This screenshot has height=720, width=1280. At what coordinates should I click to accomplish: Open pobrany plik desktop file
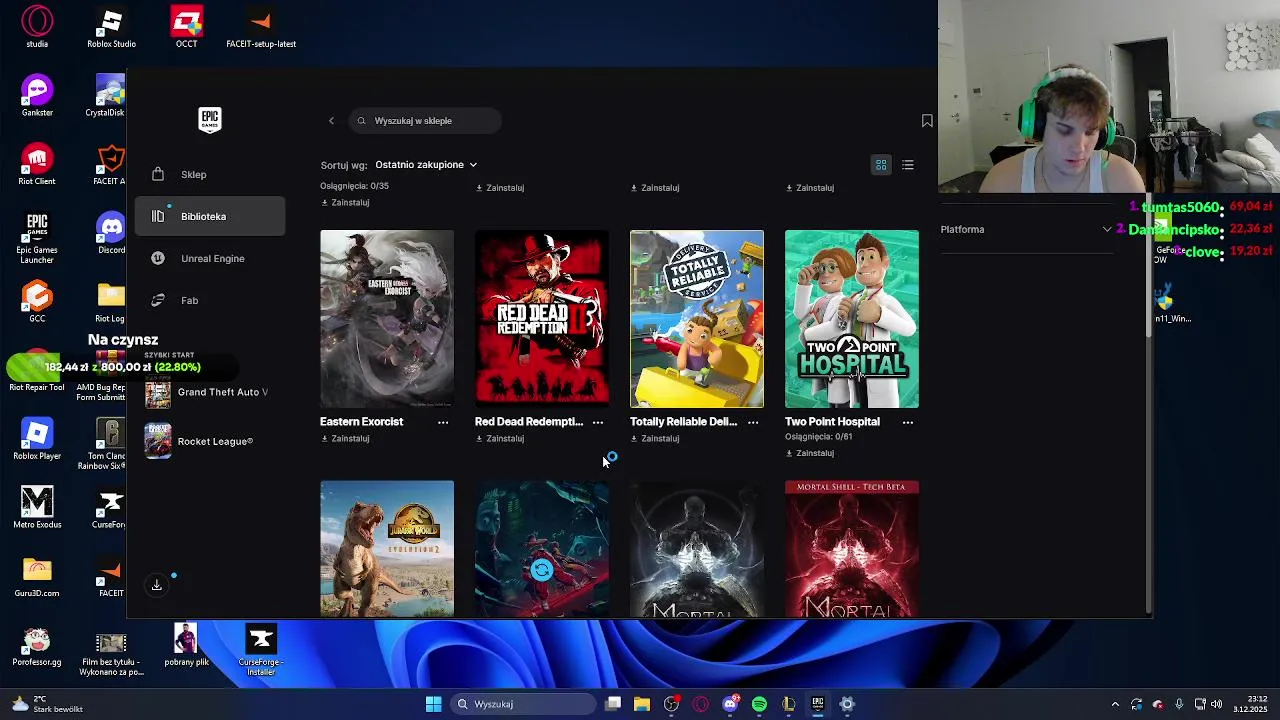tap(186, 645)
